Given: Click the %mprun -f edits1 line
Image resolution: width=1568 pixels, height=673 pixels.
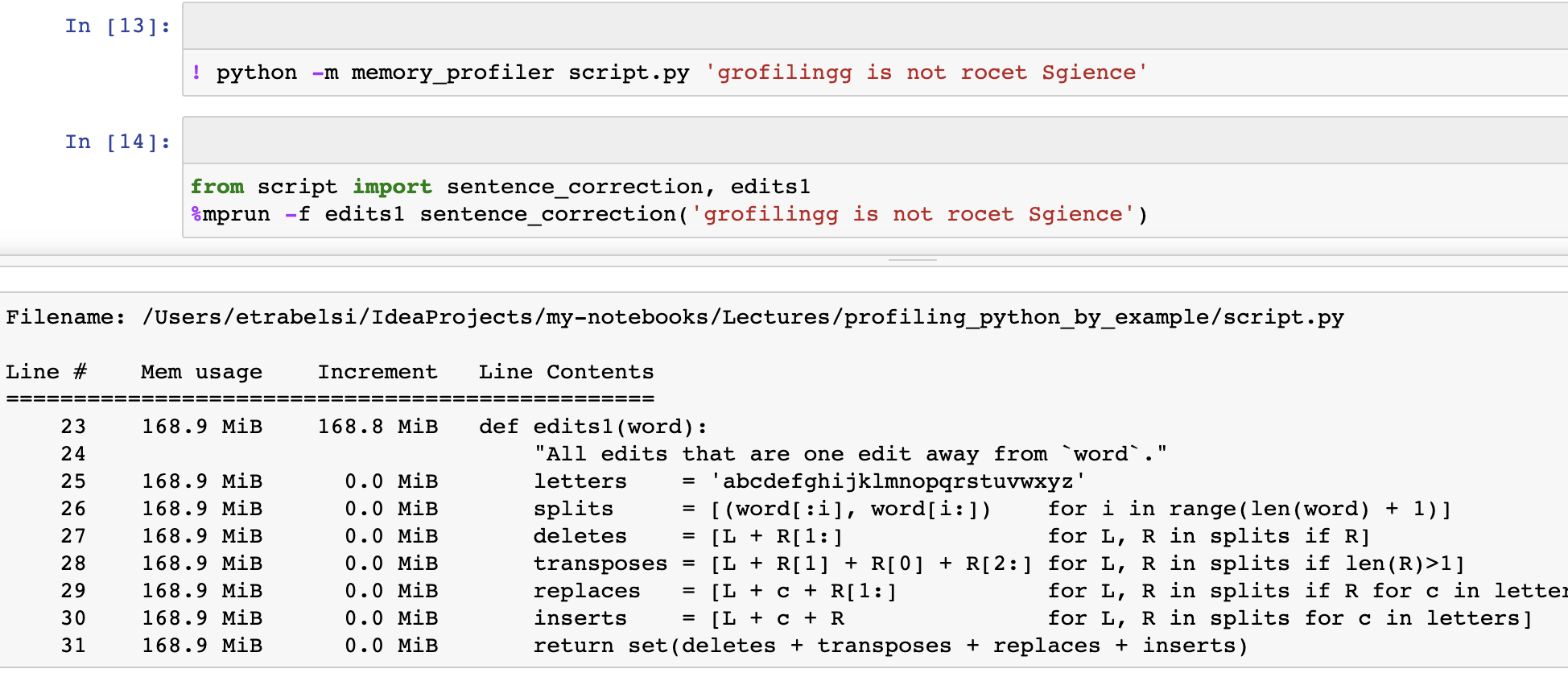Looking at the screenshot, I should point(670,214).
